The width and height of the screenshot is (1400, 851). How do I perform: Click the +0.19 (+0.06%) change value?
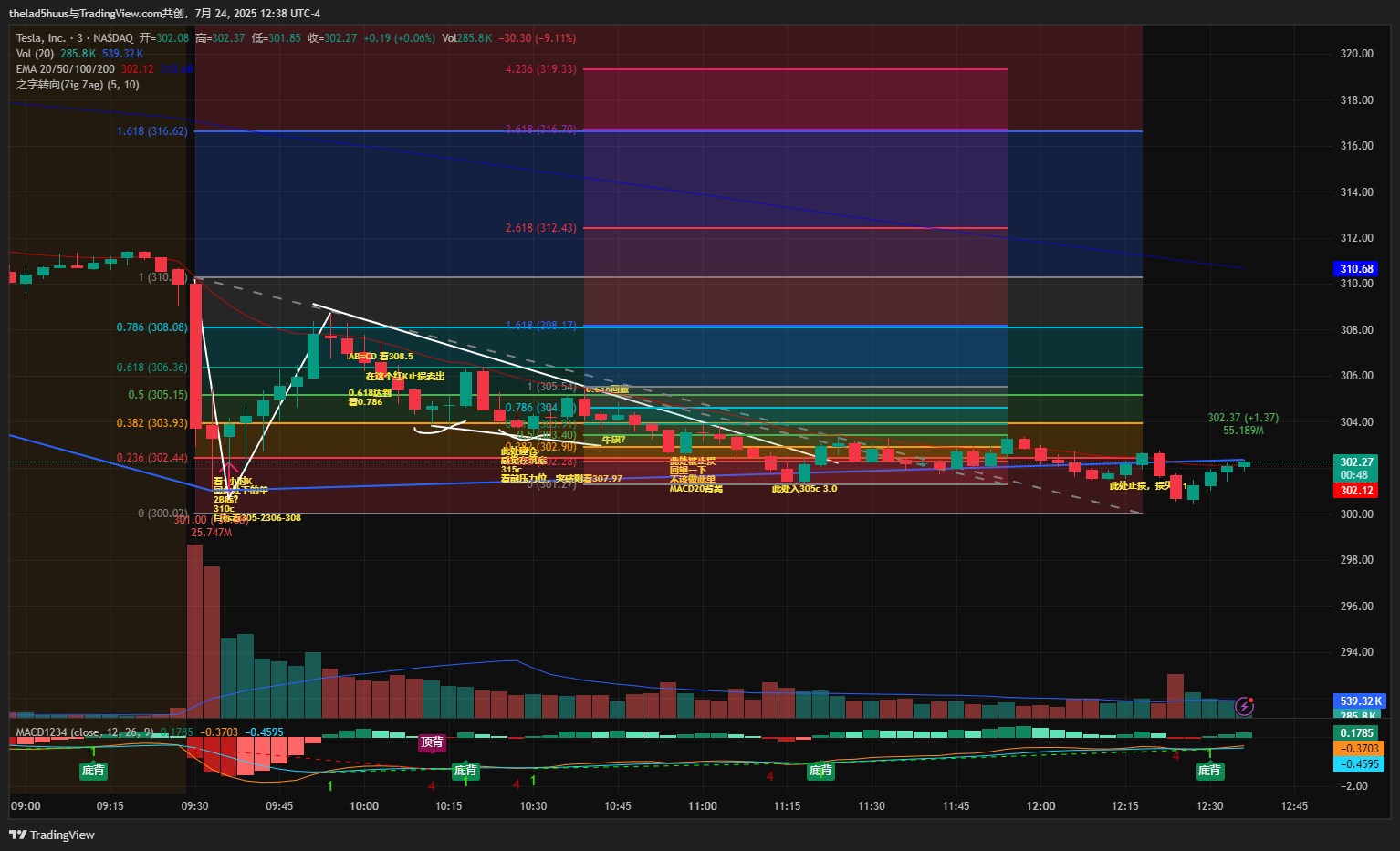pos(399,38)
